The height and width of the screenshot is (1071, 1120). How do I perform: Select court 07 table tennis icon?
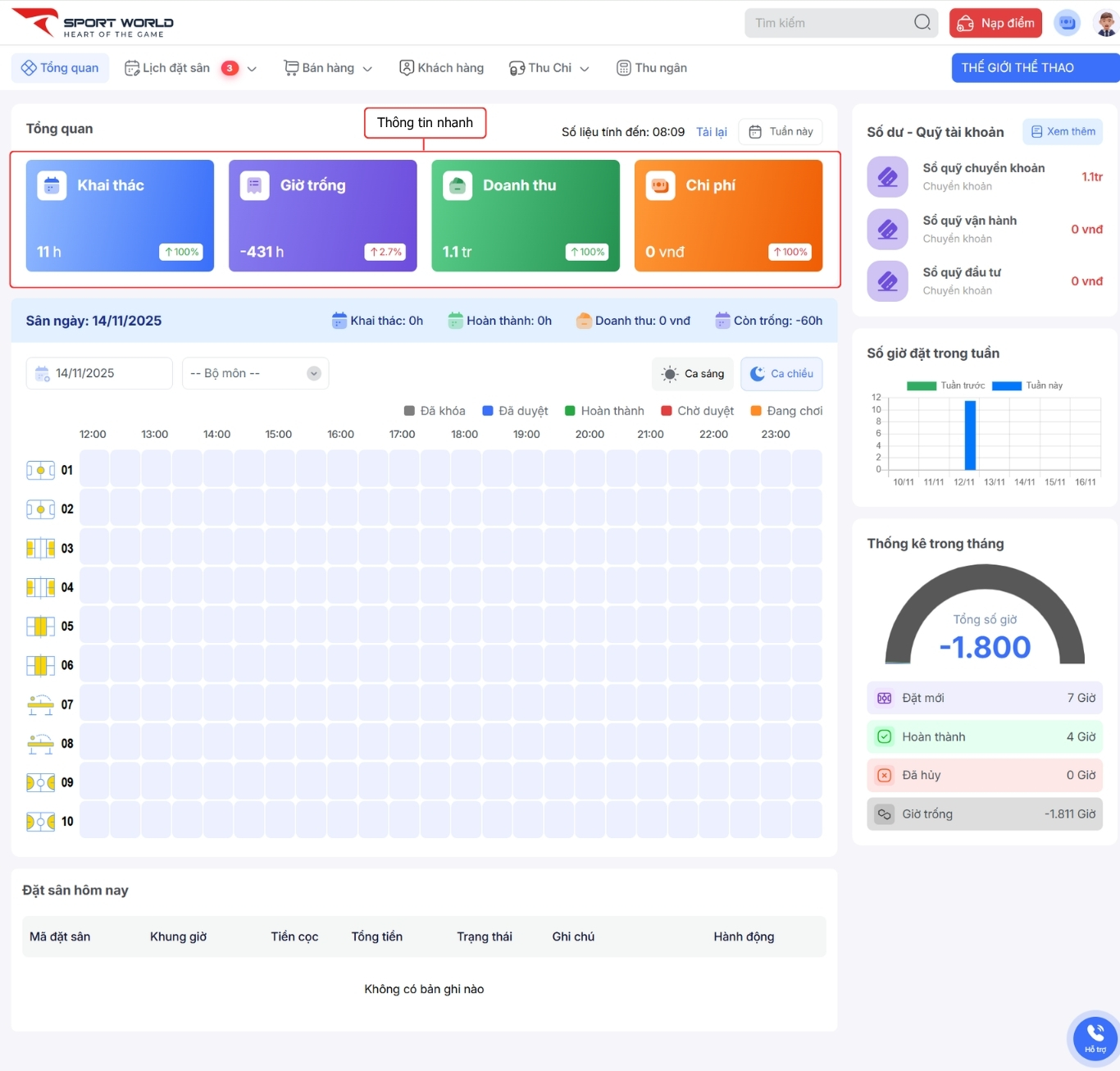pos(40,704)
